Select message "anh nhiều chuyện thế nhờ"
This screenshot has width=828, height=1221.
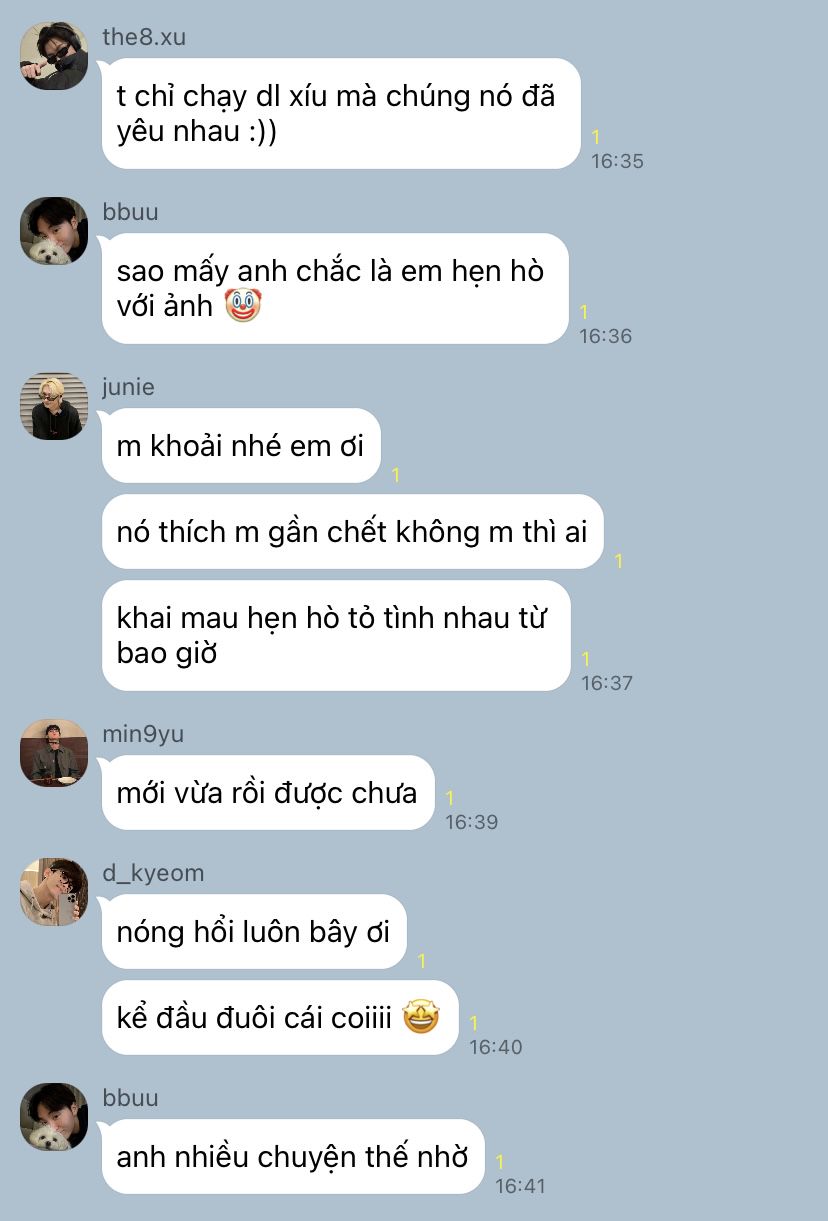293,1157
